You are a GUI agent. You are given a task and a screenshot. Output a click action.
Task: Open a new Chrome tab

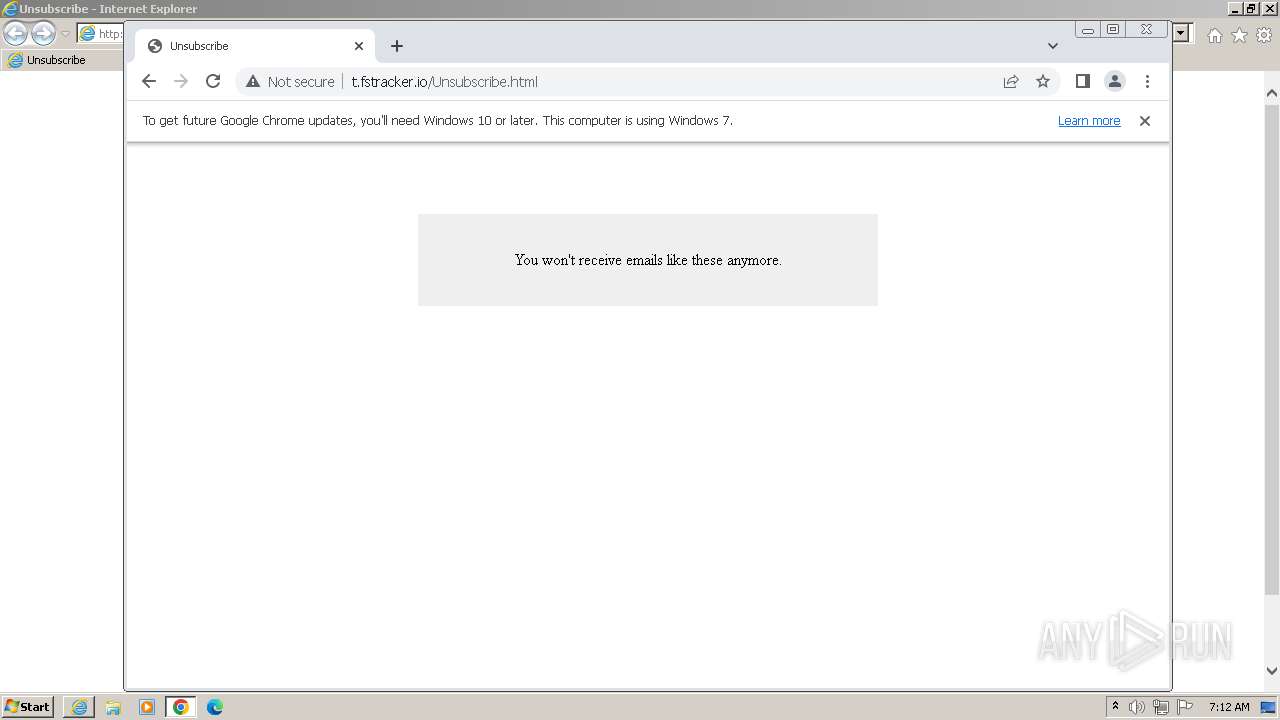397,46
